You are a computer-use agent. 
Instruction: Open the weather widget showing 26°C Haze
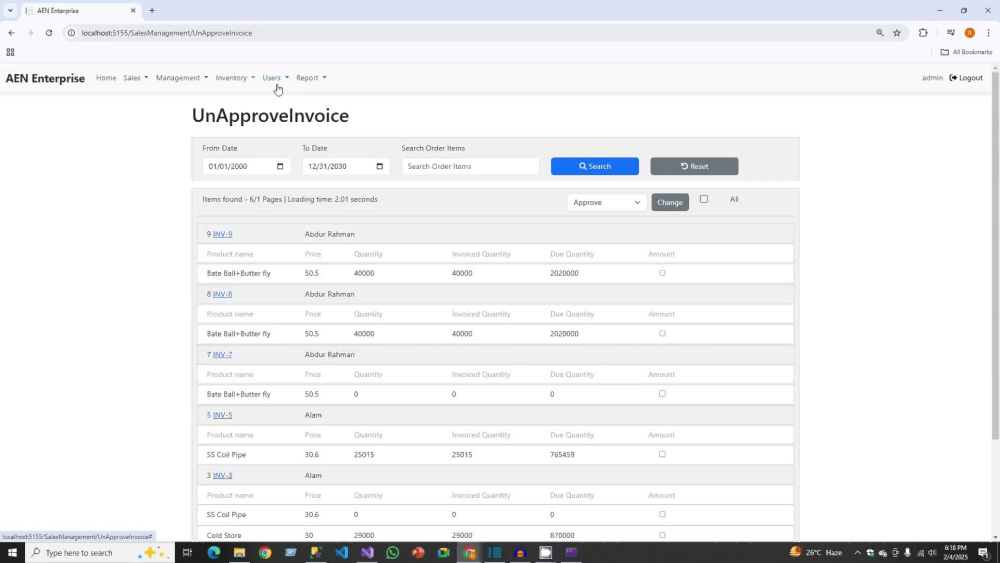[x=816, y=552]
